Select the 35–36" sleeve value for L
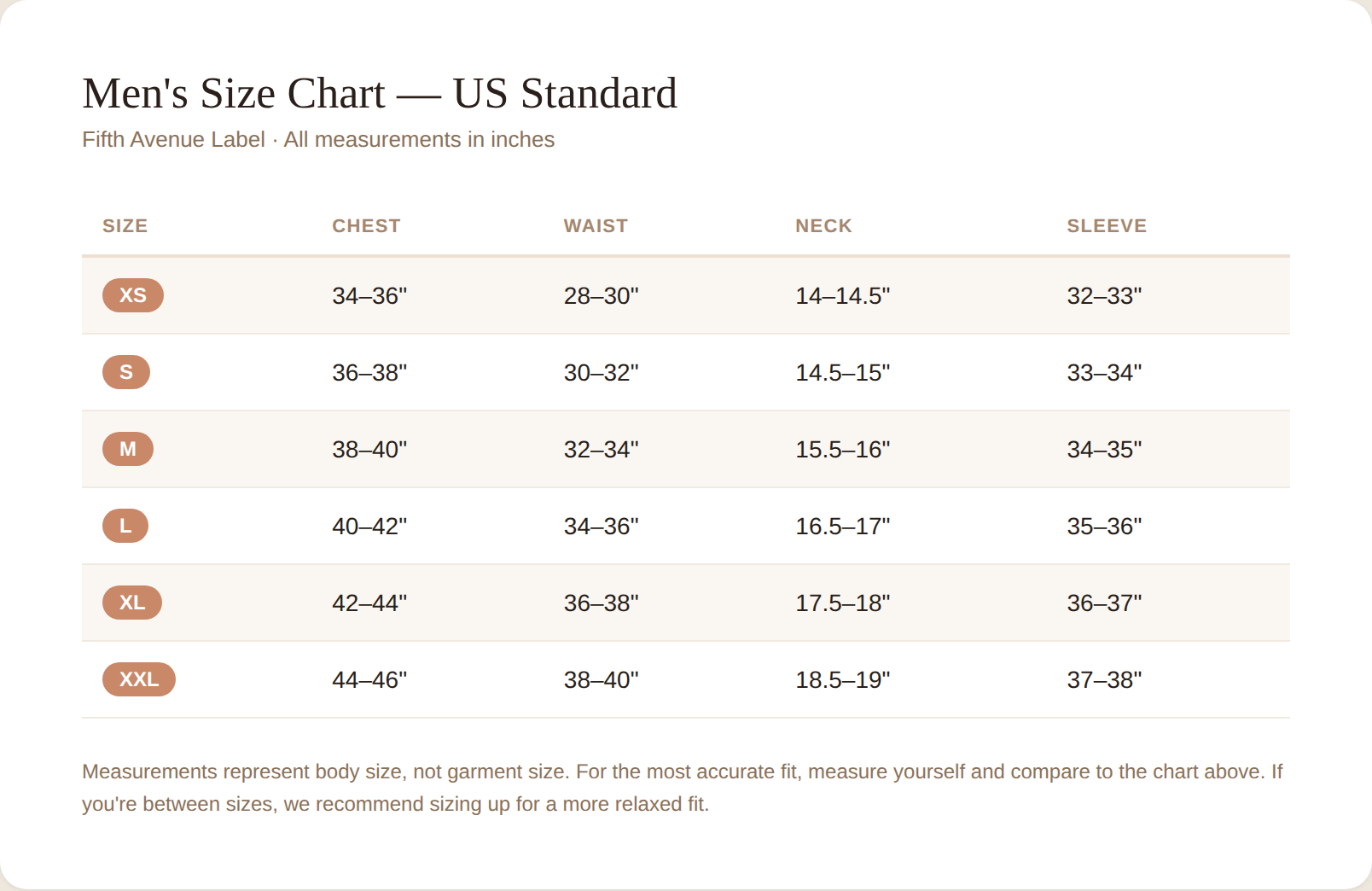Screen dimensions: 1372x891 click(x=1104, y=527)
